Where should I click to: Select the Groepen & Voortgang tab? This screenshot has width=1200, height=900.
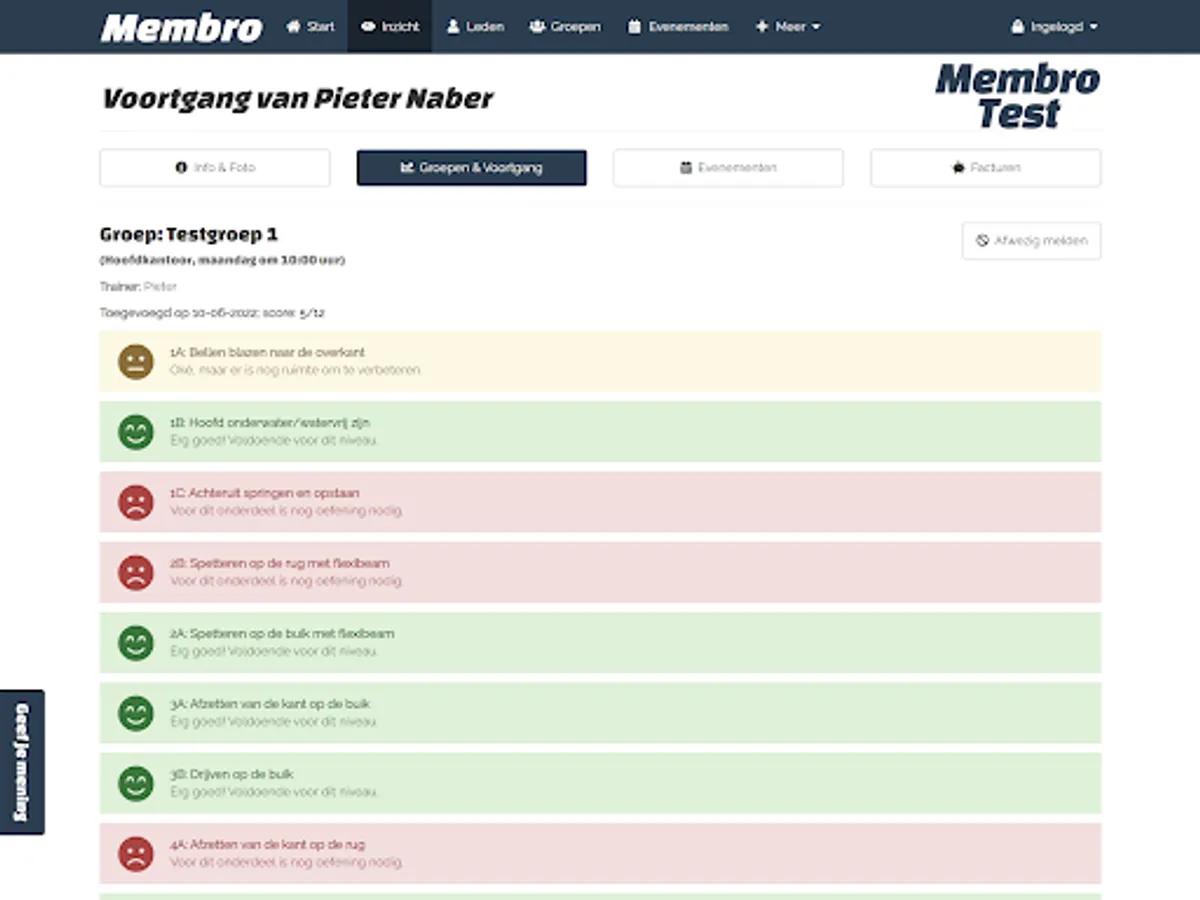point(471,168)
